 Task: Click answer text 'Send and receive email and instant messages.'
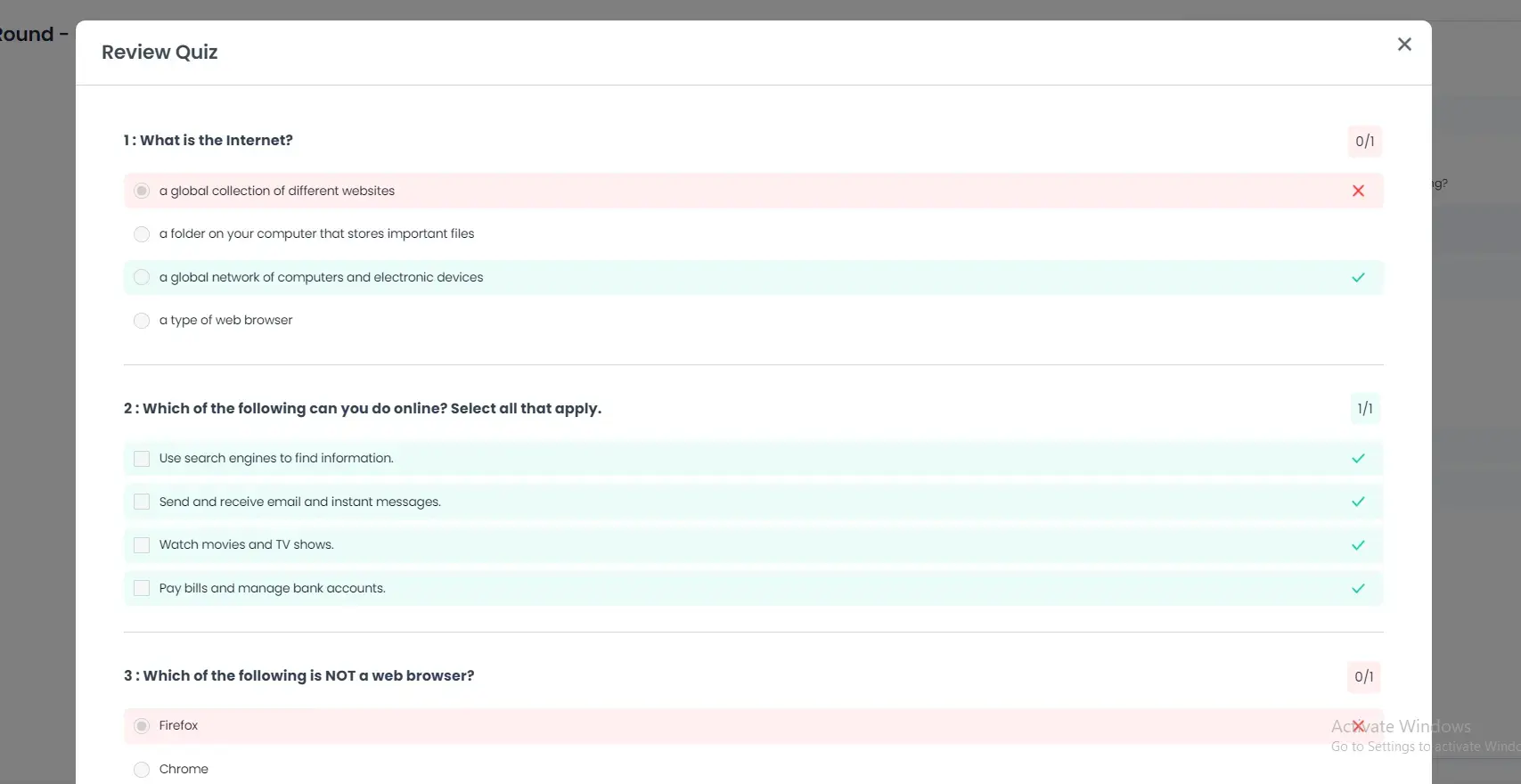click(x=300, y=502)
